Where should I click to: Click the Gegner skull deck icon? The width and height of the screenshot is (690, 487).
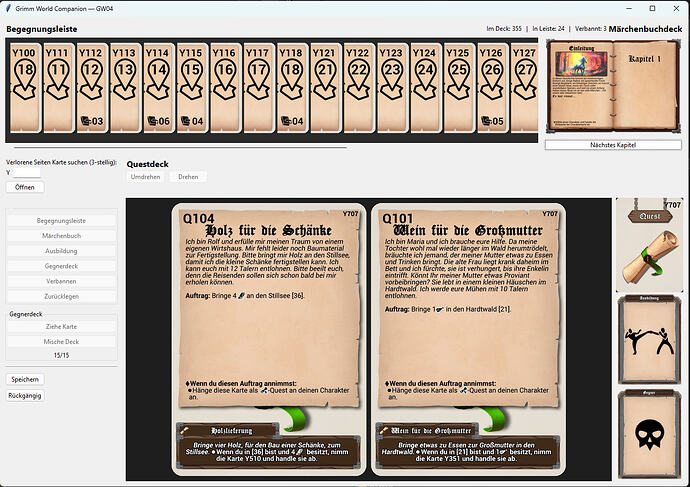(650, 434)
